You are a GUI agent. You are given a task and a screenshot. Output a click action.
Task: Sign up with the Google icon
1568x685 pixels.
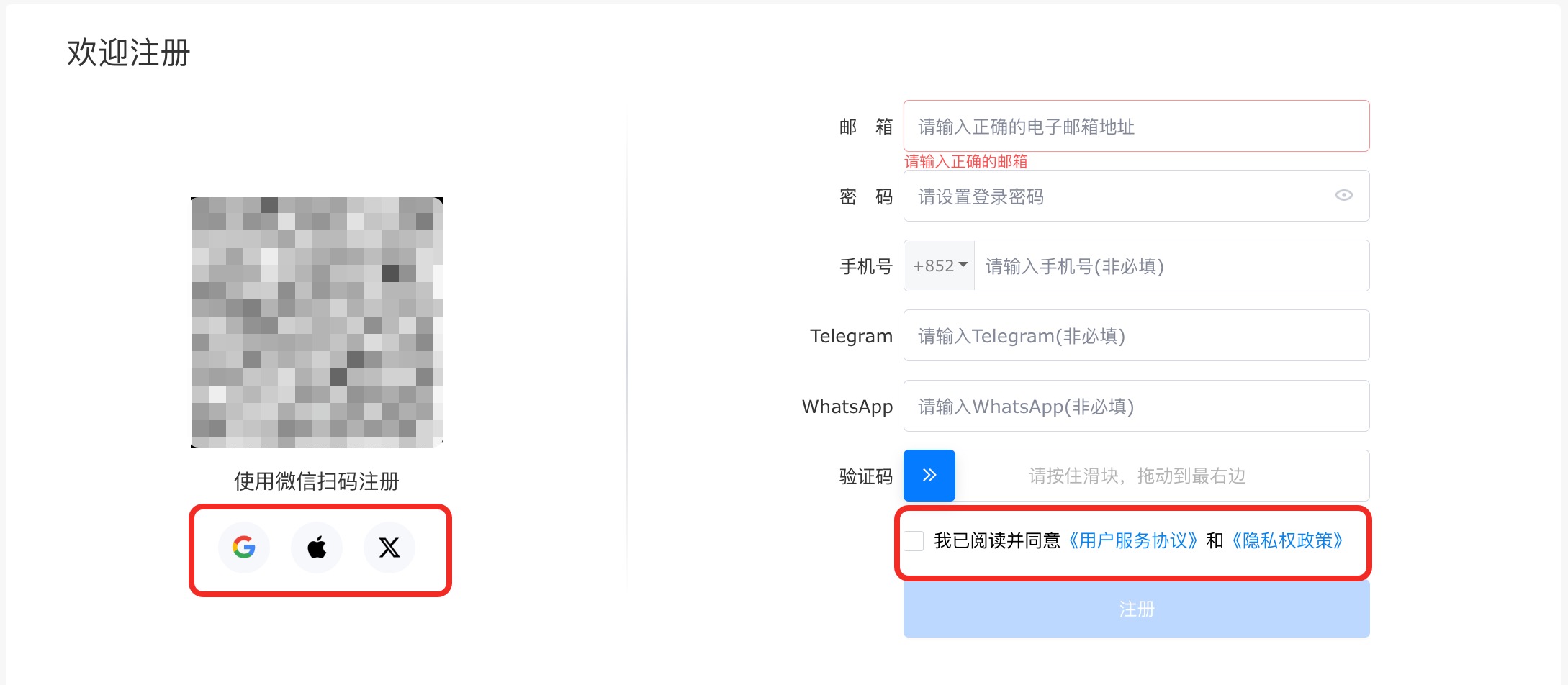tap(244, 548)
